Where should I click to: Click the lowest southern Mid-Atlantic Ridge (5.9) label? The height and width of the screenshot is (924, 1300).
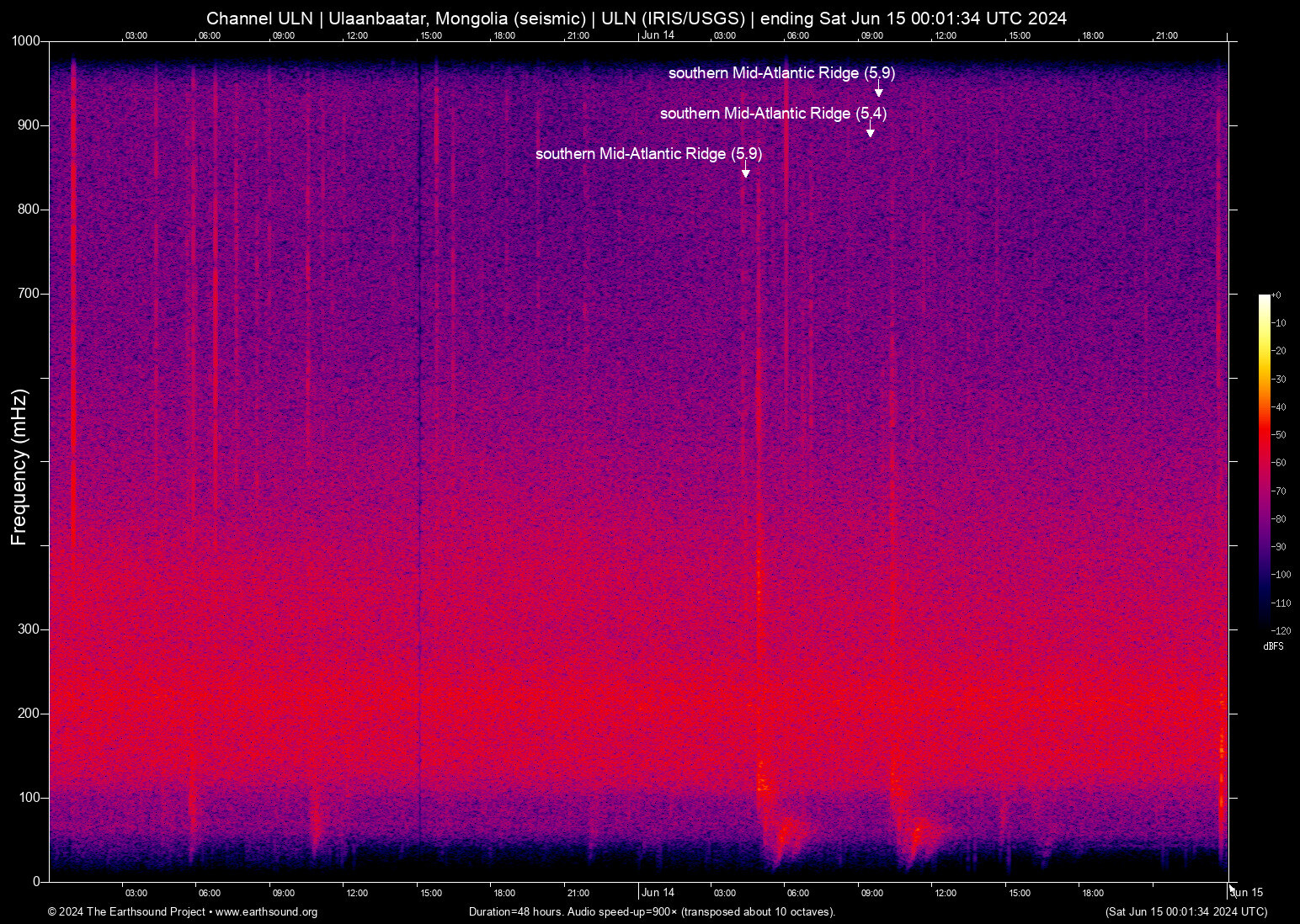coord(648,154)
